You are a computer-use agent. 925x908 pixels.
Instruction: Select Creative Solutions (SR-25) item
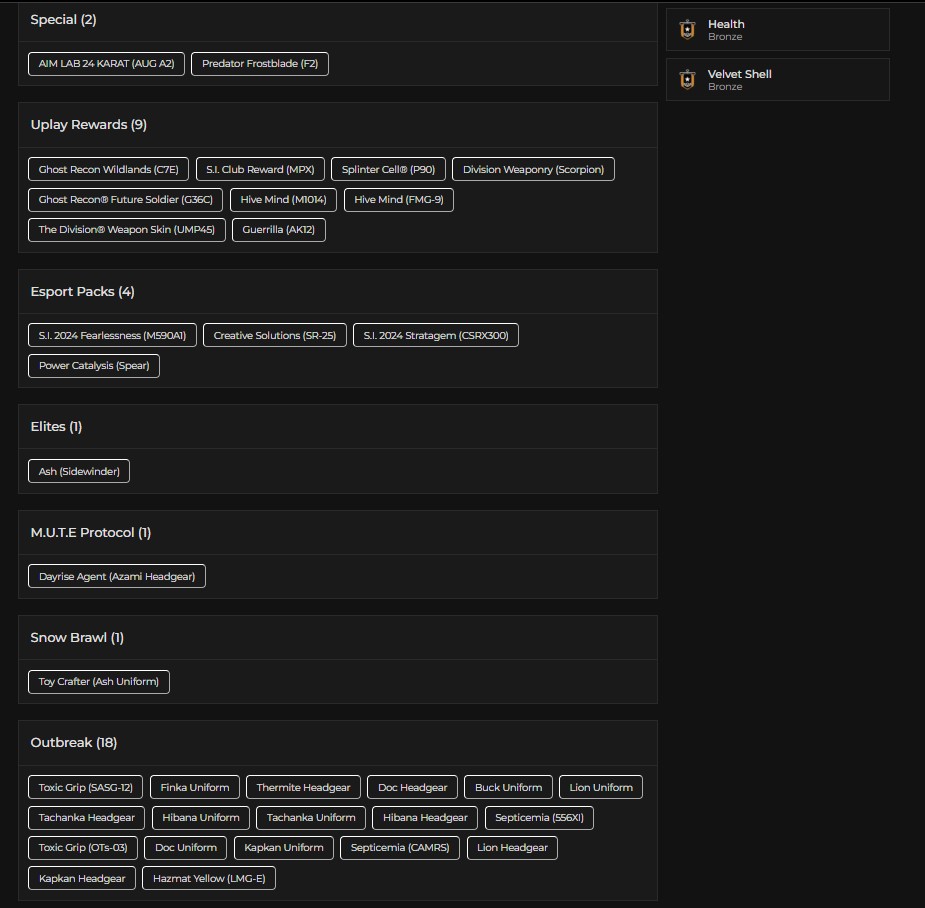(x=275, y=335)
